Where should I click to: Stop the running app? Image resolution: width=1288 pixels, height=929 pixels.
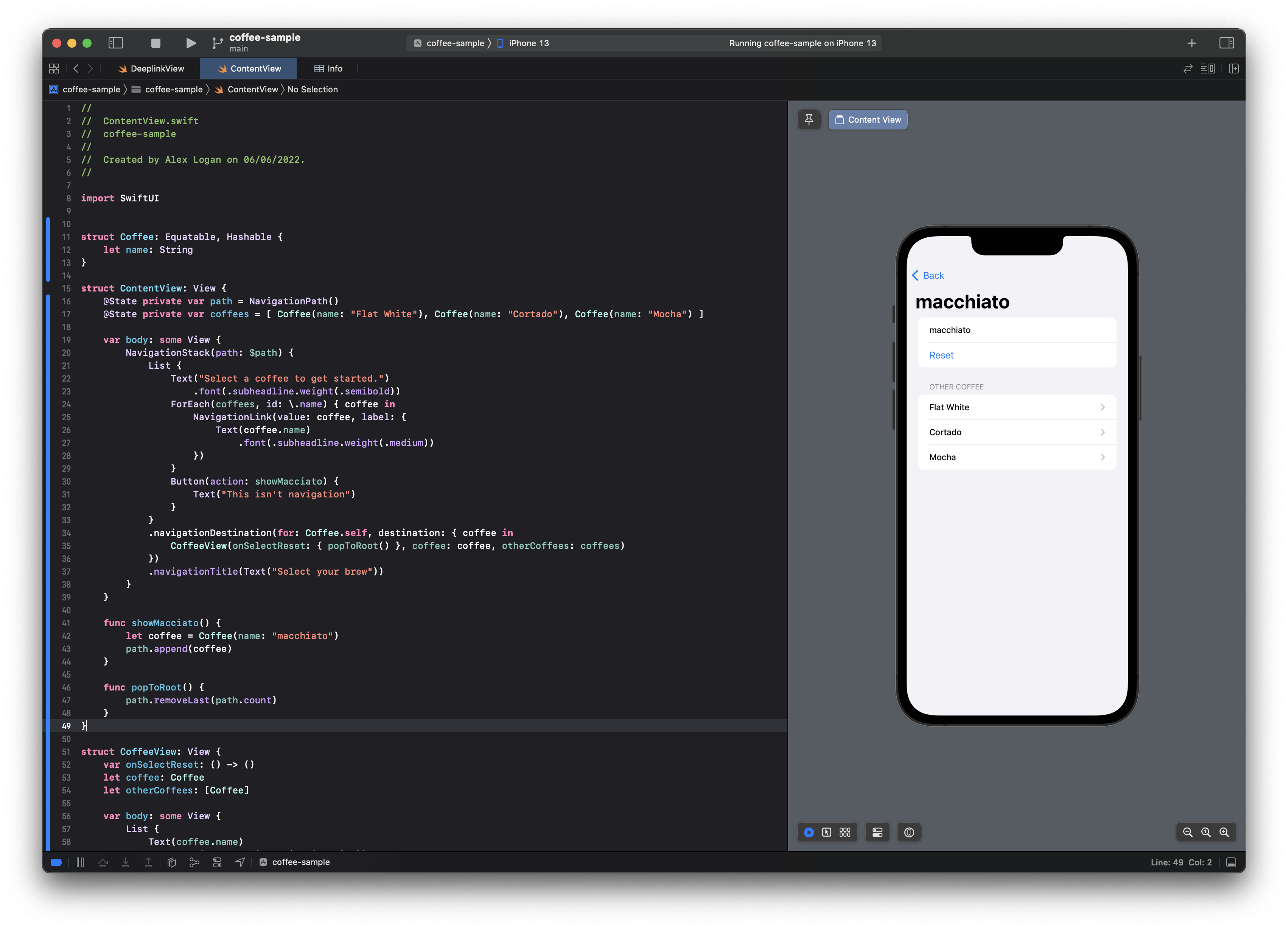[x=156, y=43]
